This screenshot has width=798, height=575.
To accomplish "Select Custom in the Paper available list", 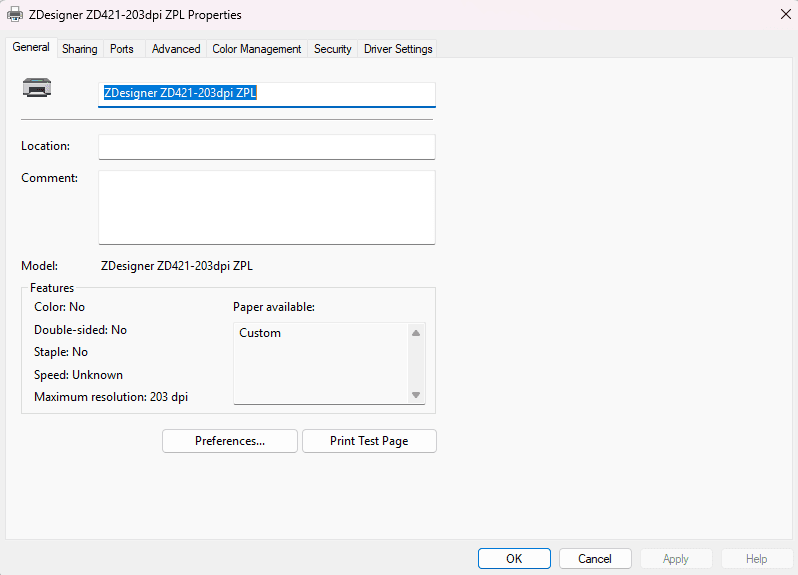I will tap(260, 333).
